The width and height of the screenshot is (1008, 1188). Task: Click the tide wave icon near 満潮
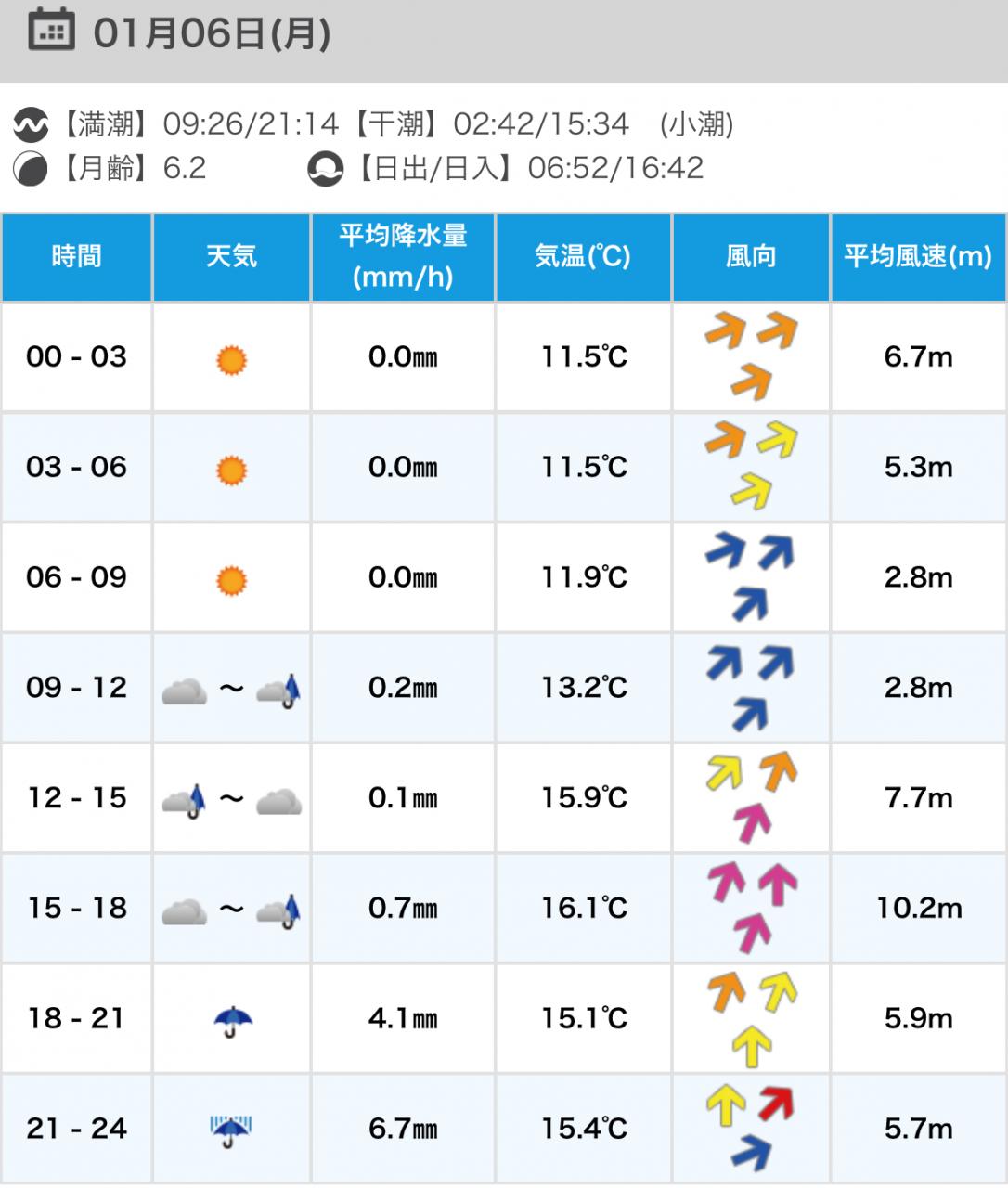(31, 124)
